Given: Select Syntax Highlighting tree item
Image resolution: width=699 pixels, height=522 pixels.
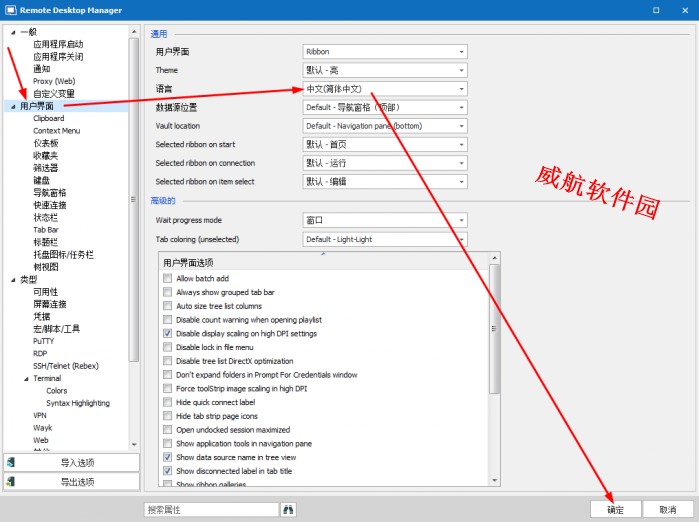Looking at the screenshot, I should [x=78, y=403].
